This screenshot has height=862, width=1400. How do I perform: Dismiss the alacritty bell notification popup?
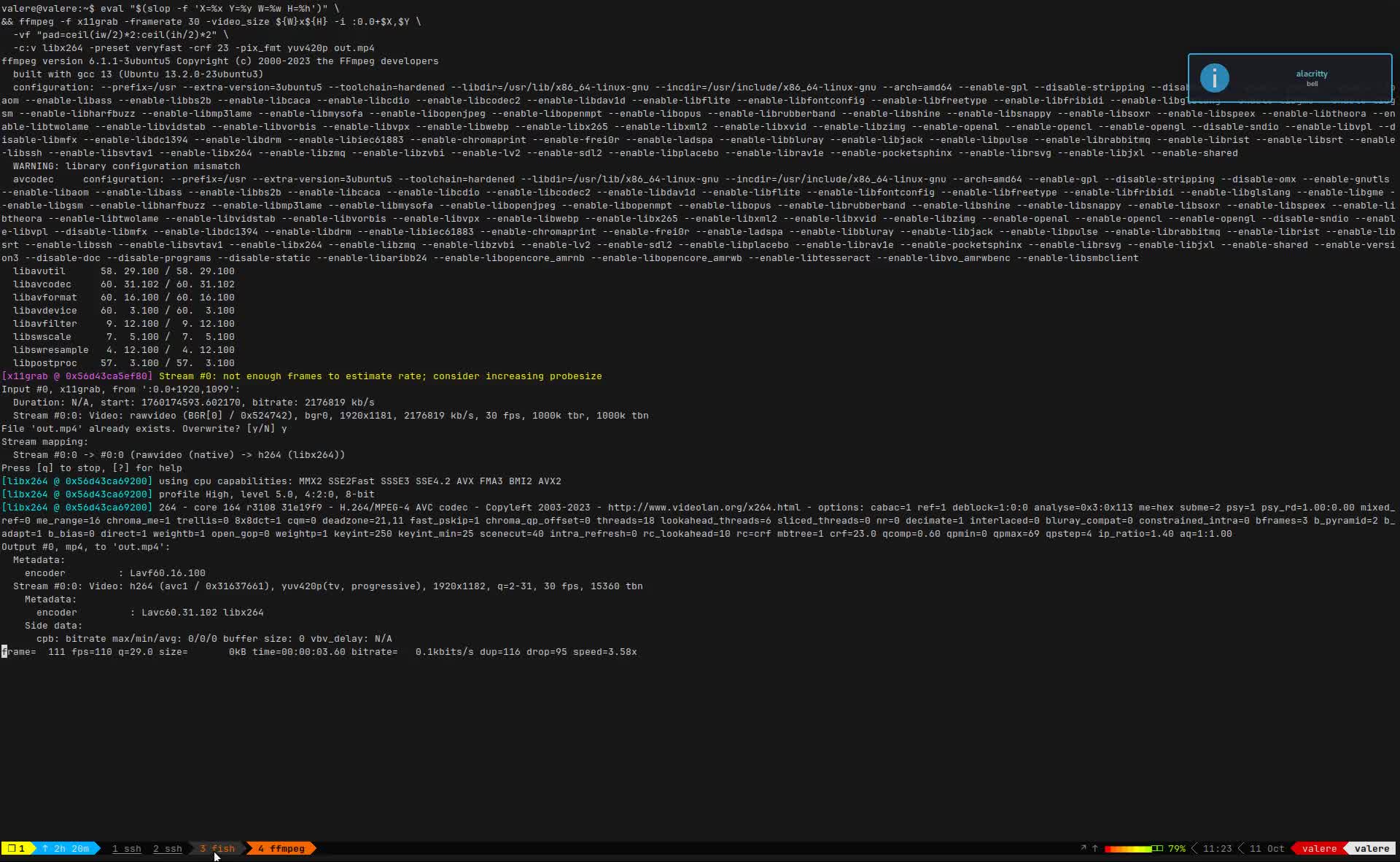(x=1289, y=78)
